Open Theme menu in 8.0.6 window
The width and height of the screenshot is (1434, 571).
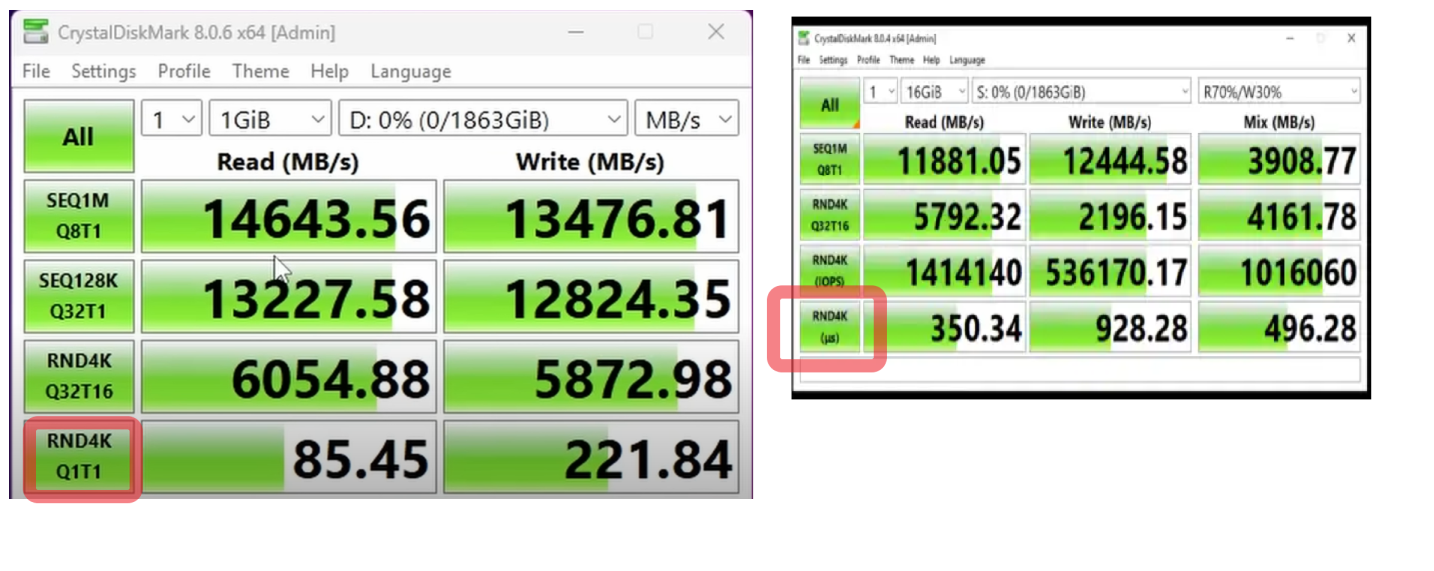pyautogui.click(x=260, y=71)
